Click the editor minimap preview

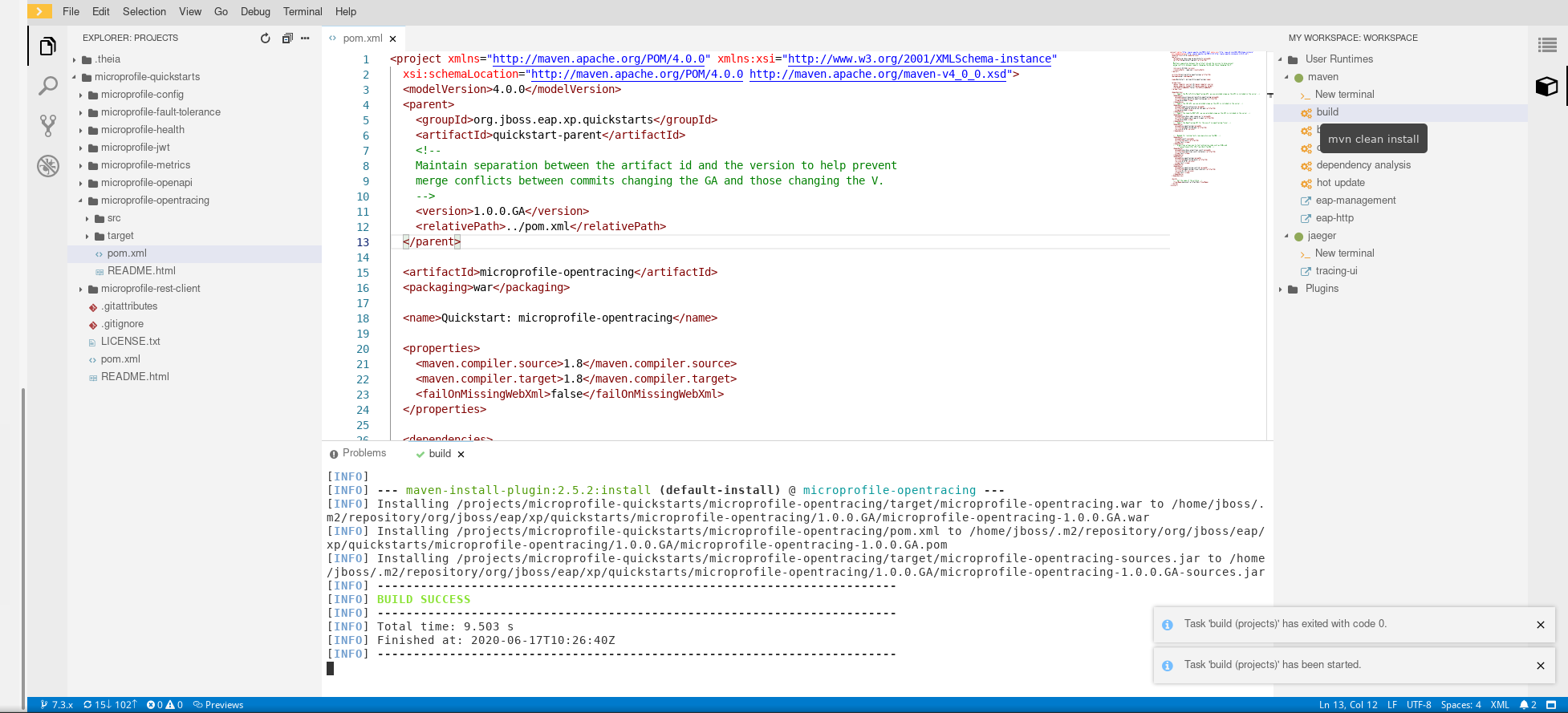(1212, 119)
